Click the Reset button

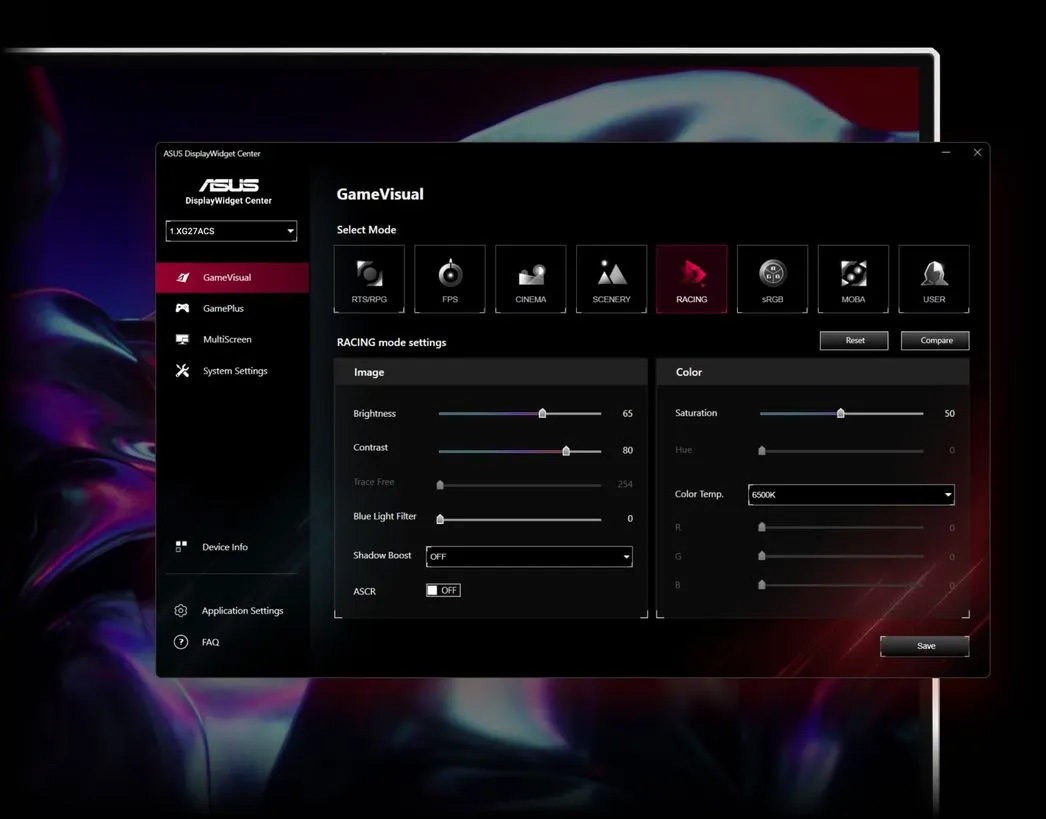(854, 340)
